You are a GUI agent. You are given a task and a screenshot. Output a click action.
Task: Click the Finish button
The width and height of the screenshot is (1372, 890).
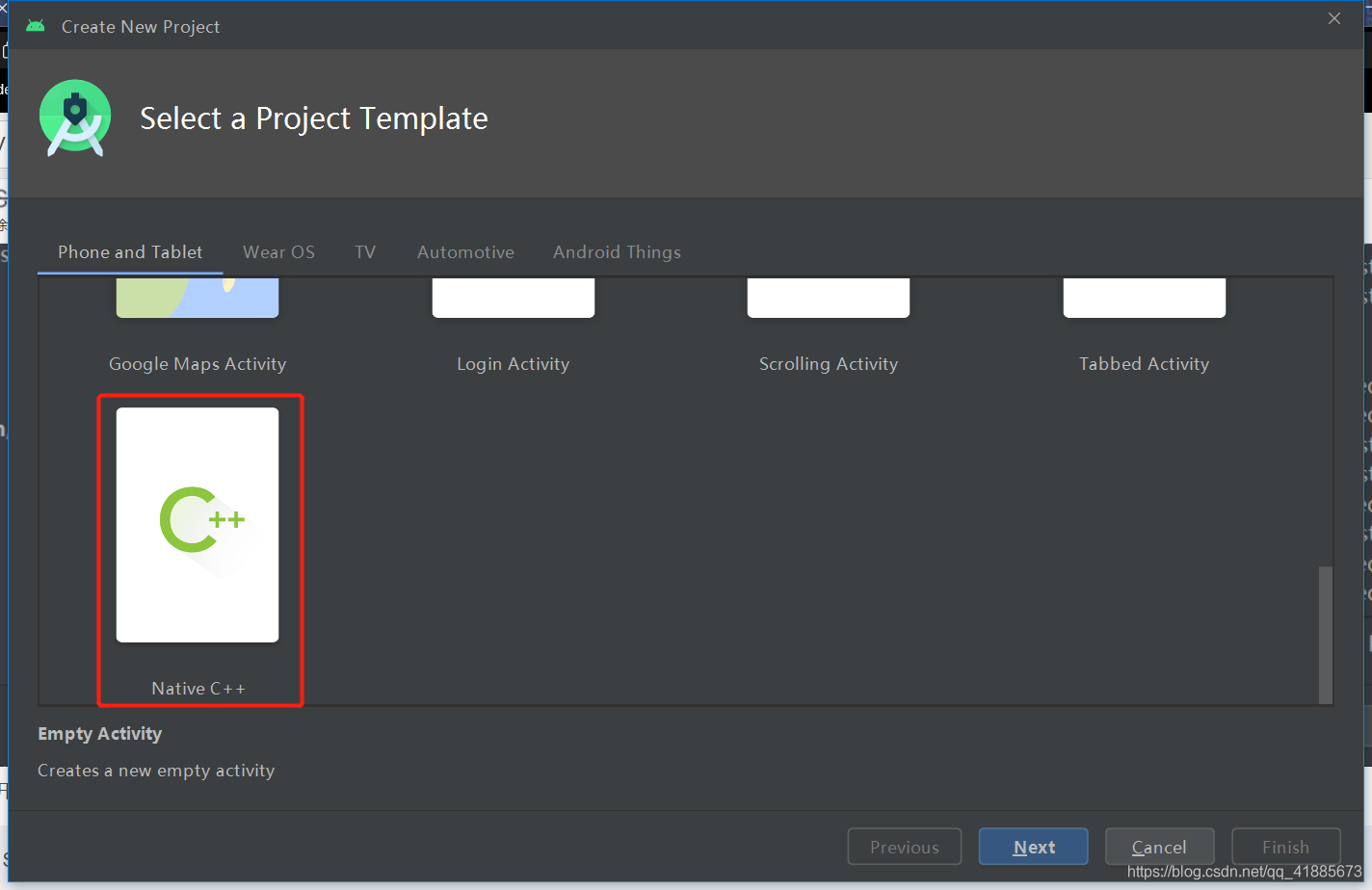(1286, 847)
